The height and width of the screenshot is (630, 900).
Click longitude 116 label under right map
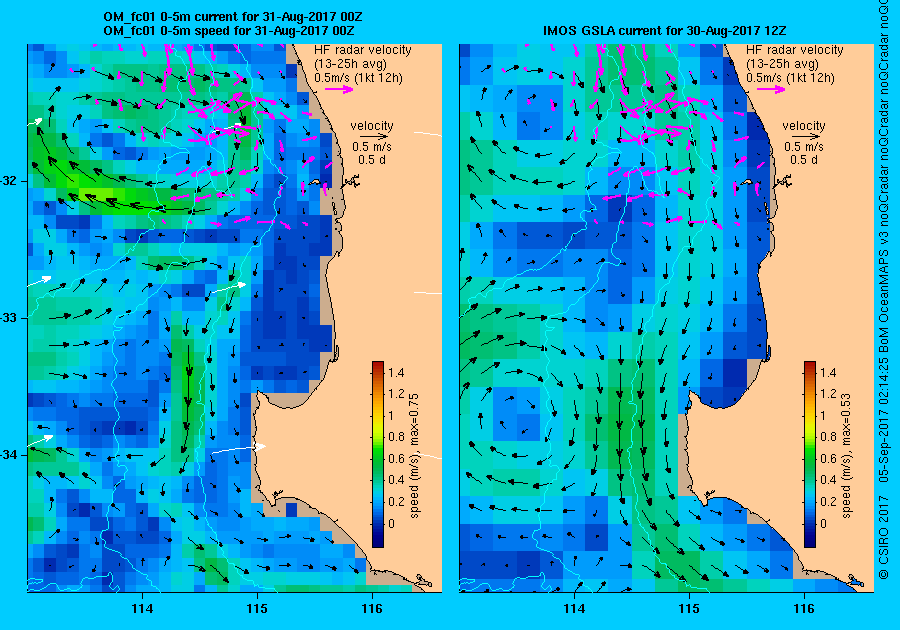click(x=804, y=609)
